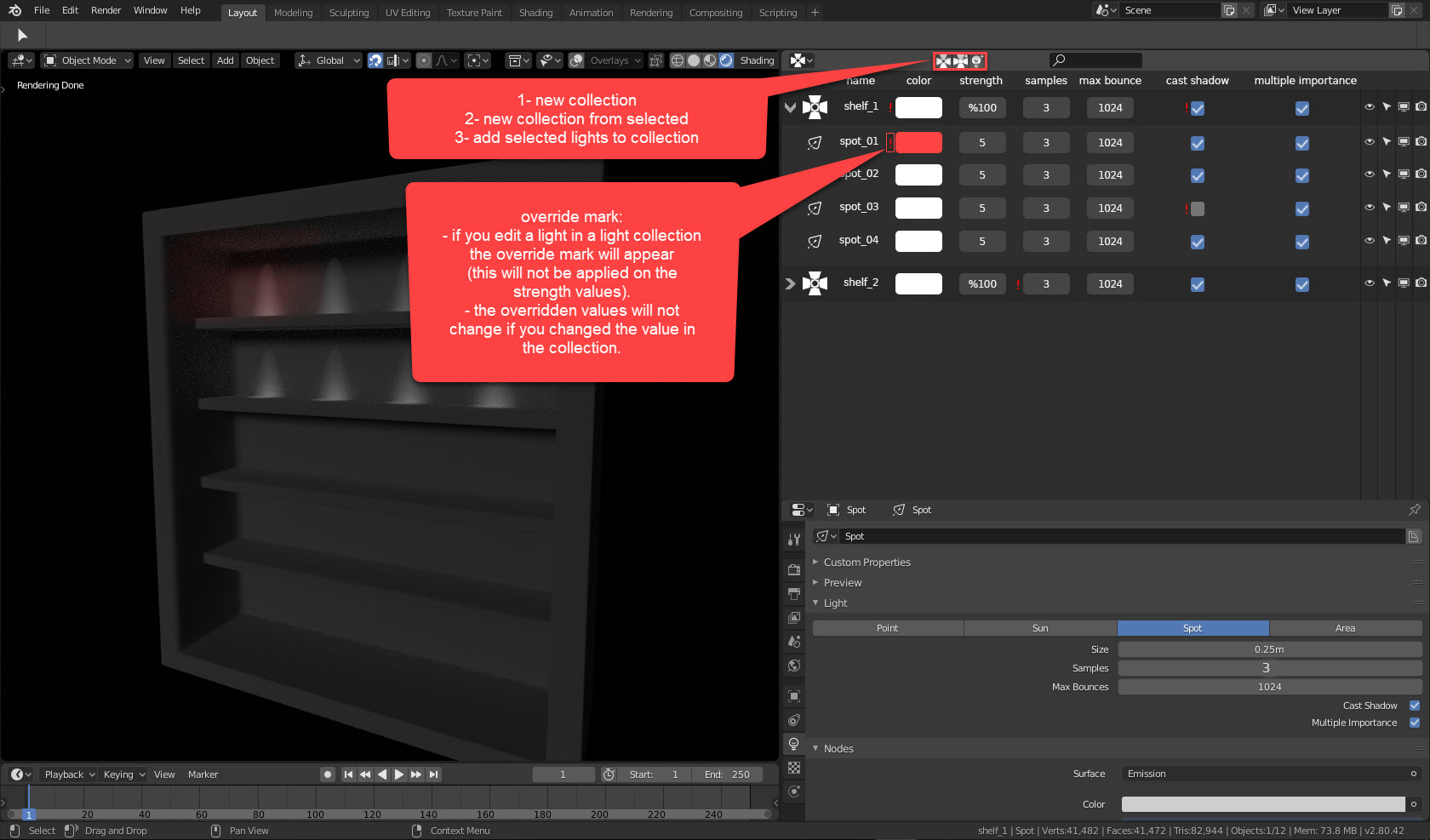Uncheck cast shadow for spot_01
The width and height of the screenshot is (1430, 840).
(x=1198, y=143)
